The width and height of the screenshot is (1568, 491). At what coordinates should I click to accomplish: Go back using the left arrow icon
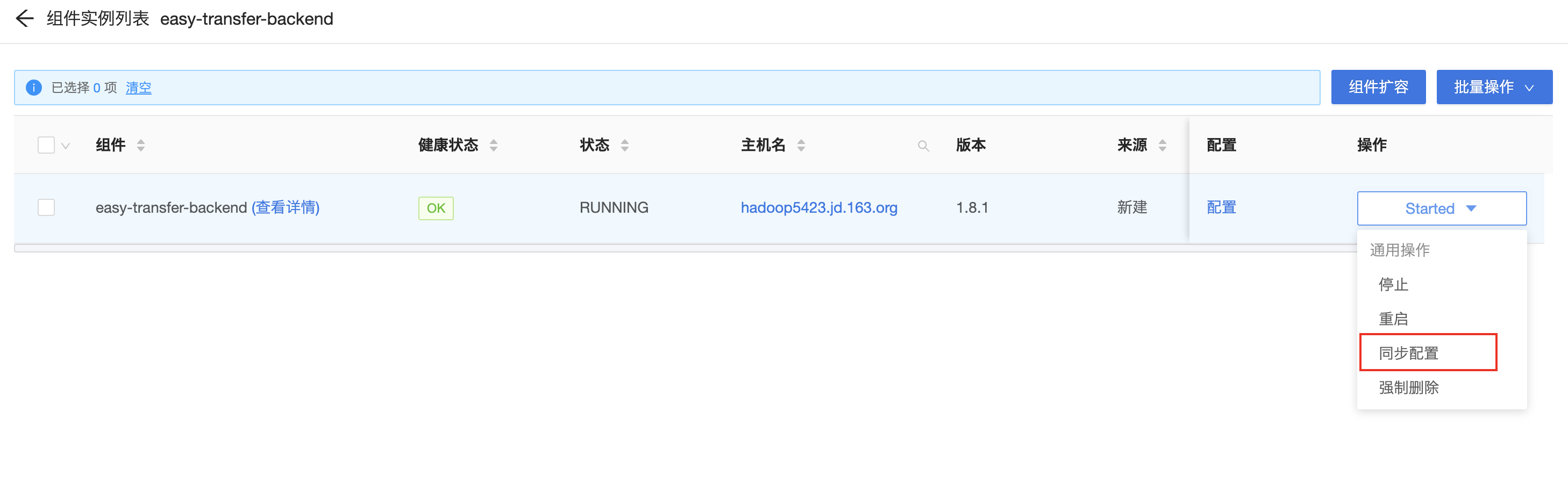point(24,19)
